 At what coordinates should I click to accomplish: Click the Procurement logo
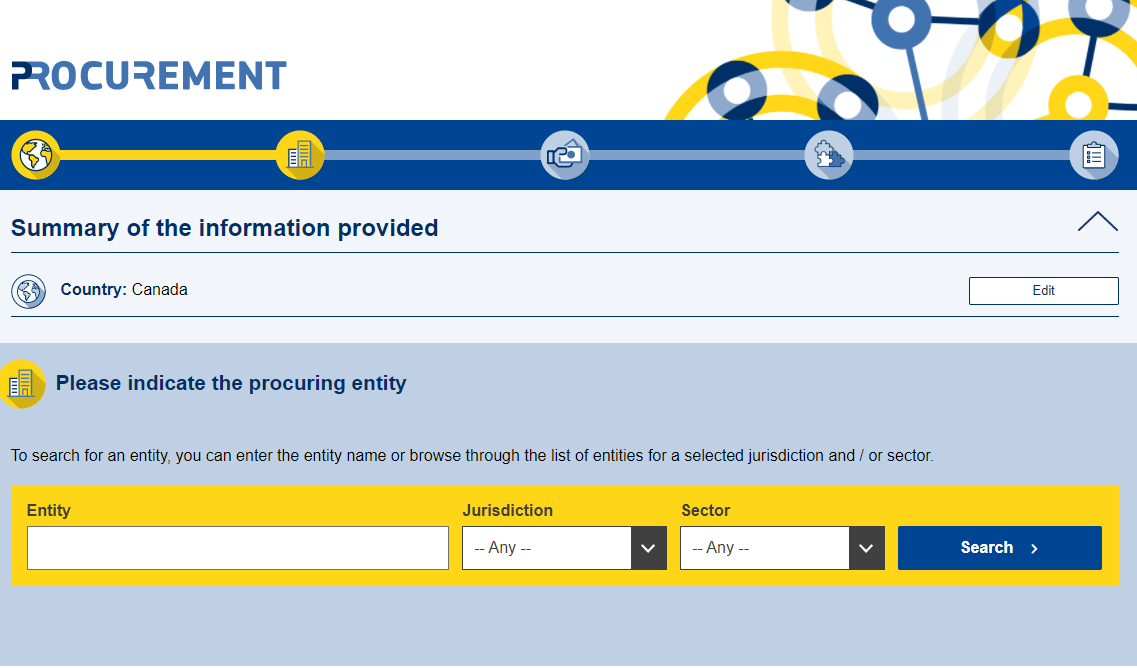point(149,76)
